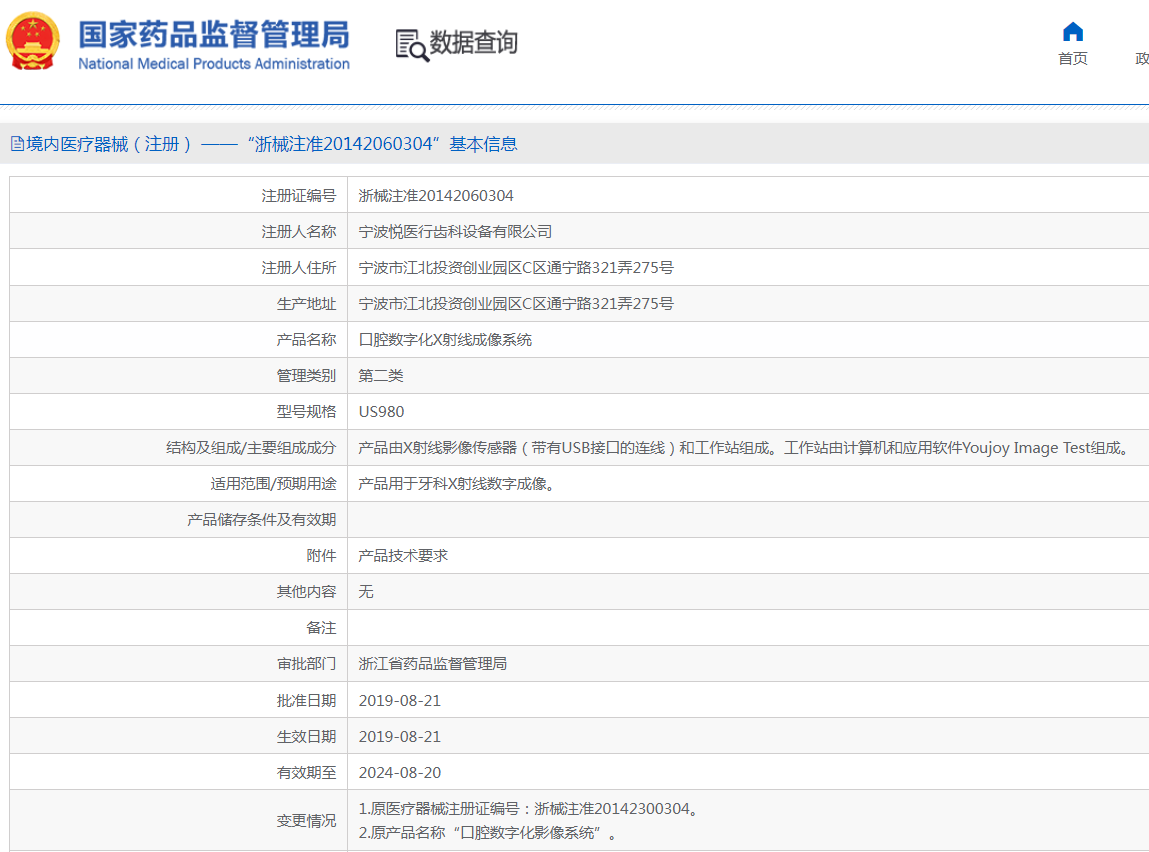Image resolution: width=1149 pixels, height=852 pixels.
Task: Select 生效日期 value 2019-08-21
Action: (x=399, y=736)
